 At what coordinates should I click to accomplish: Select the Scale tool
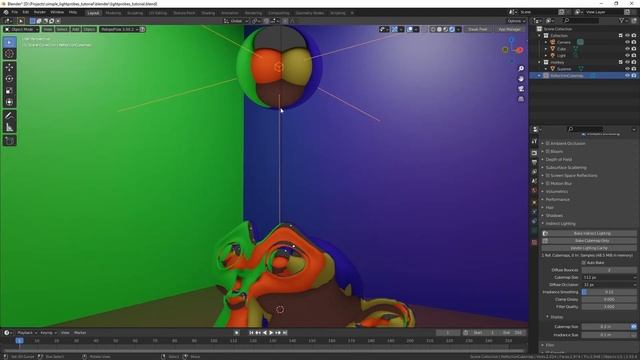[x=9, y=91]
